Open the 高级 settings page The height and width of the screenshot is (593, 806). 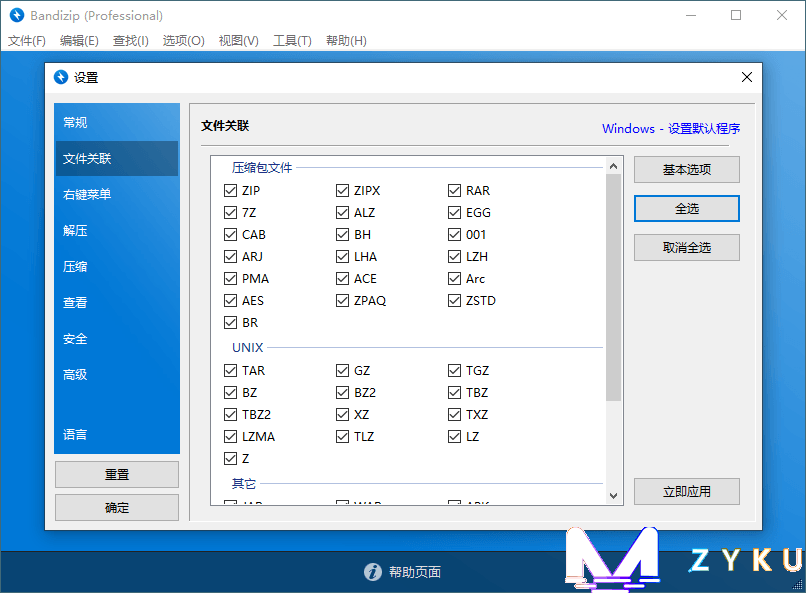point(117,374)
